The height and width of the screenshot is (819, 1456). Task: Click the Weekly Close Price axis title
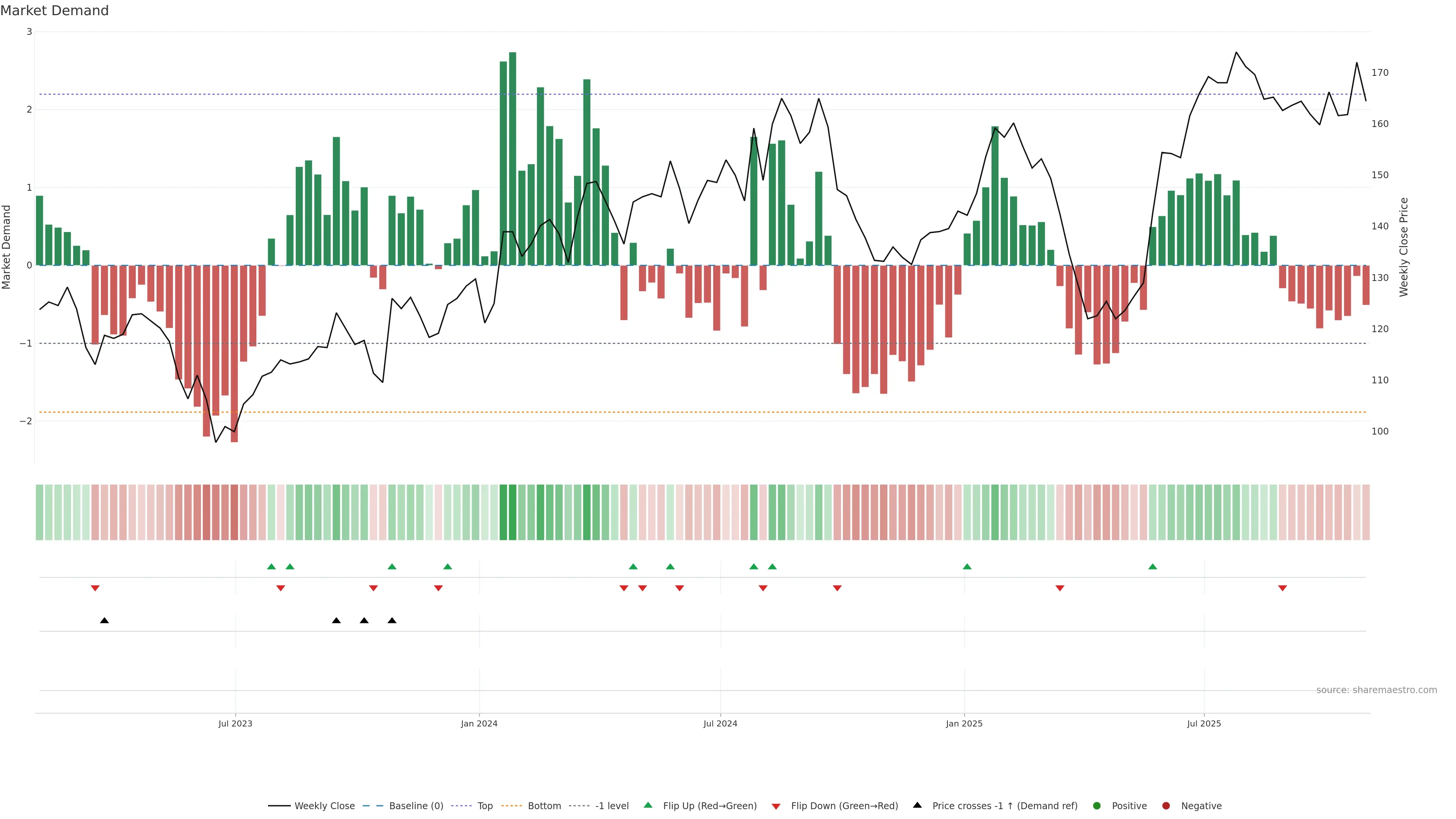[1404, 247]
